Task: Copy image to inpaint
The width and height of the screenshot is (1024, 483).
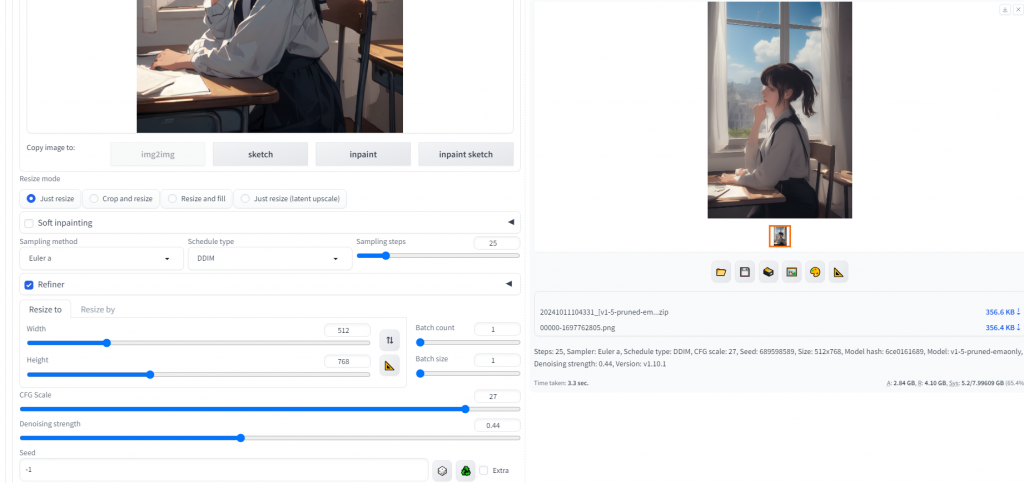Action: pos(363,155)
